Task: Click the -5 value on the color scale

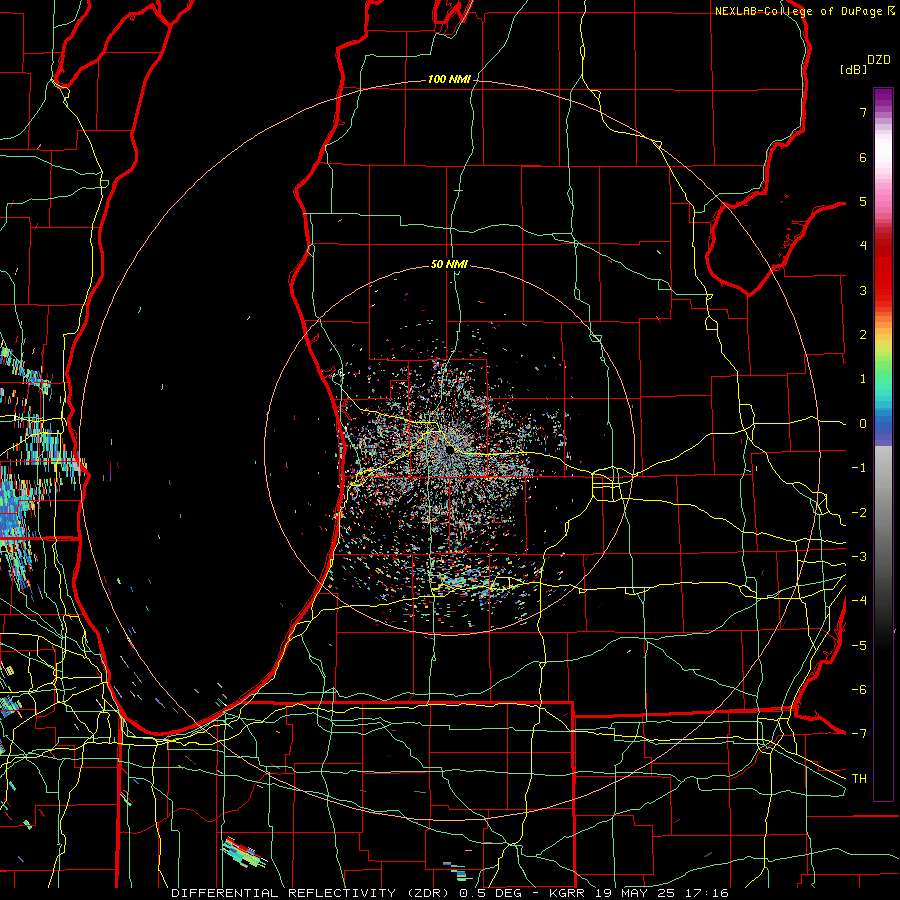Action: (859, 646)
